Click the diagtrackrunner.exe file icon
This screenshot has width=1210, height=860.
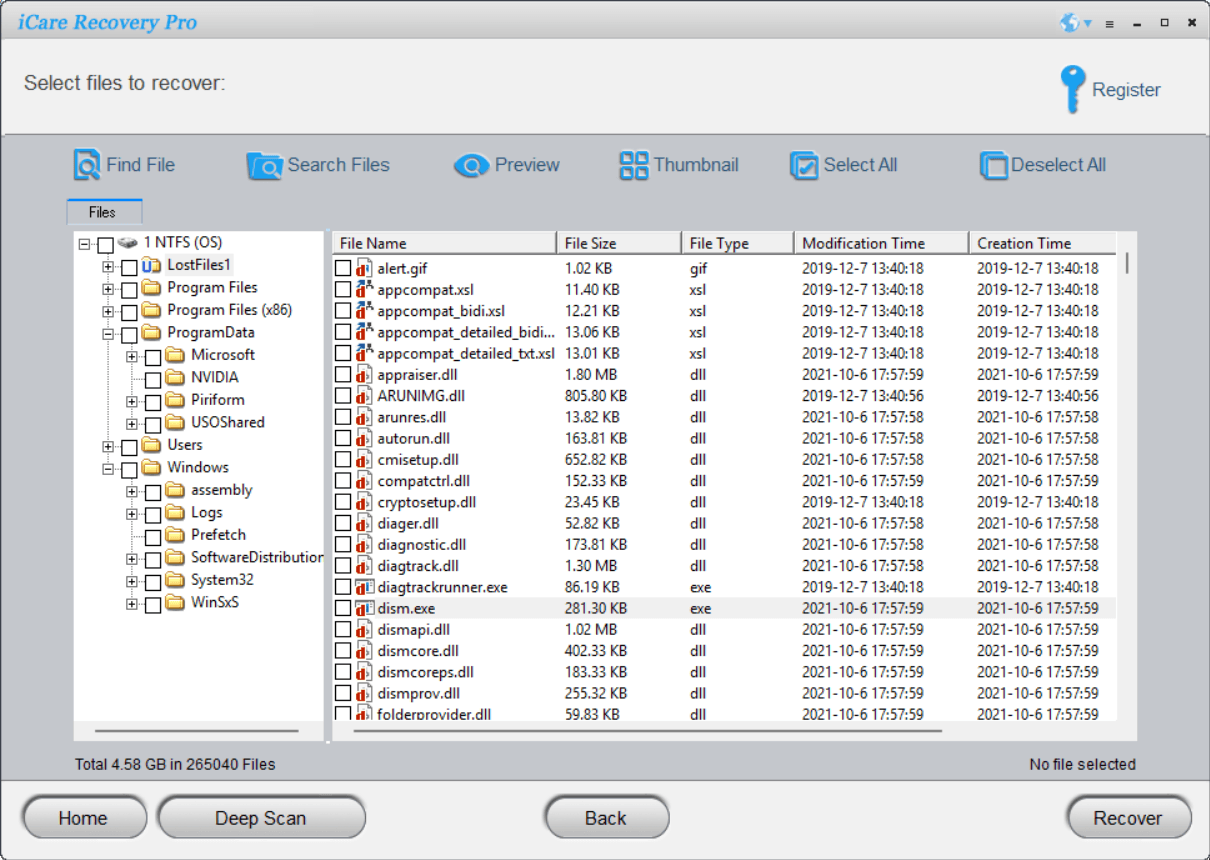365,587
